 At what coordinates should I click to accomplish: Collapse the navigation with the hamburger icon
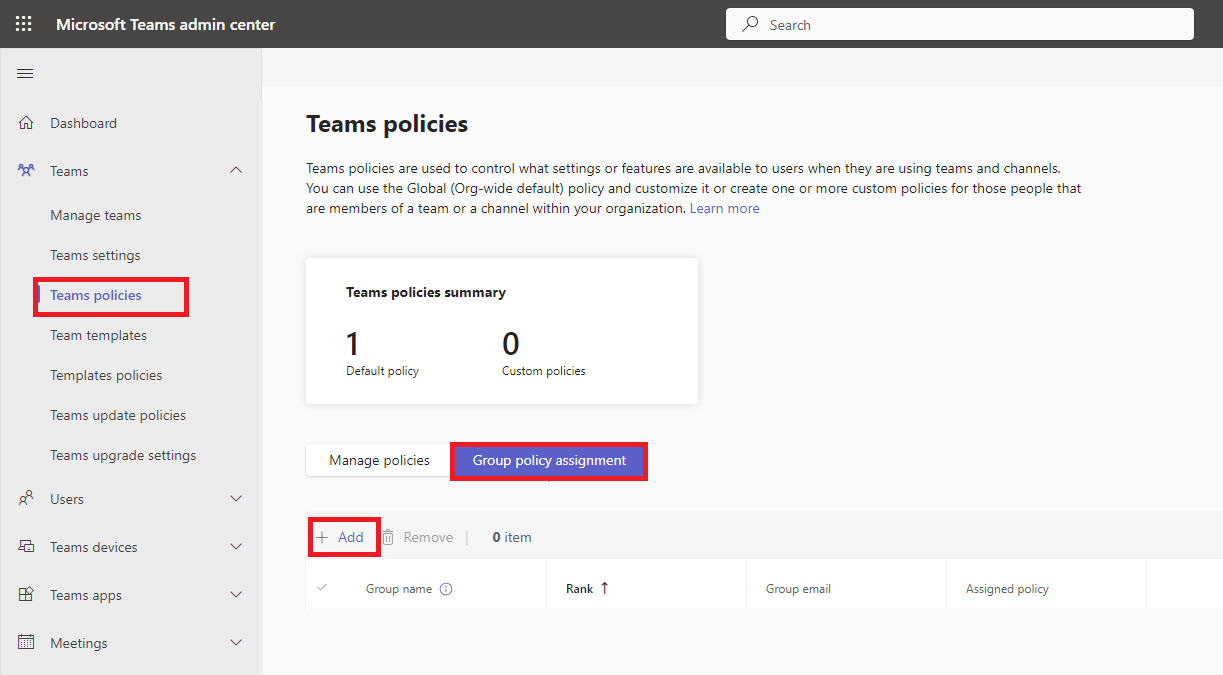[25, 72]
